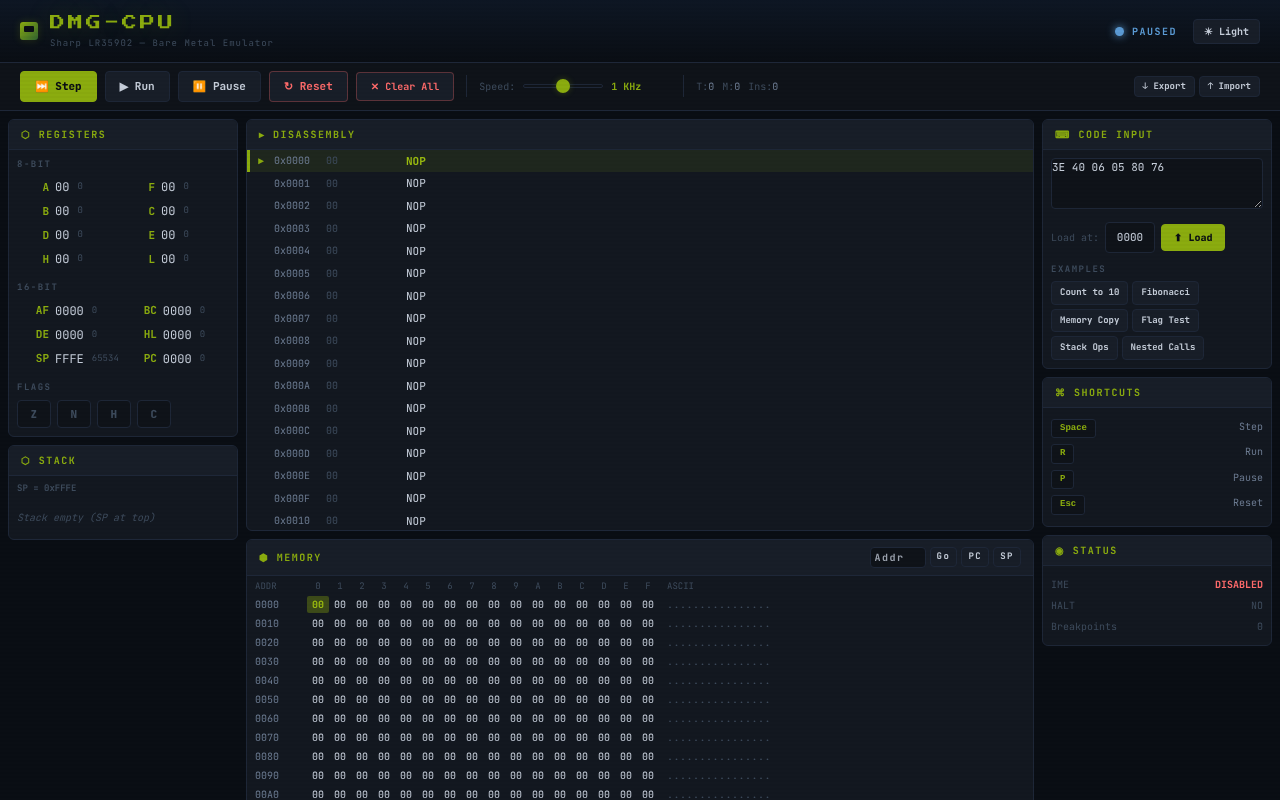Click the Import button
This screenshot has width=1280, height=800.
pyautogui.click(x=1229, y=86)
